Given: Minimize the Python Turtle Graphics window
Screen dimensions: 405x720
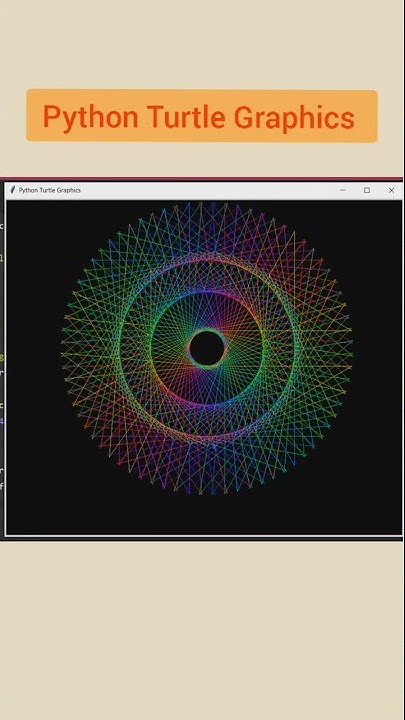Looking at the screenshot, I should pos(343,190).
